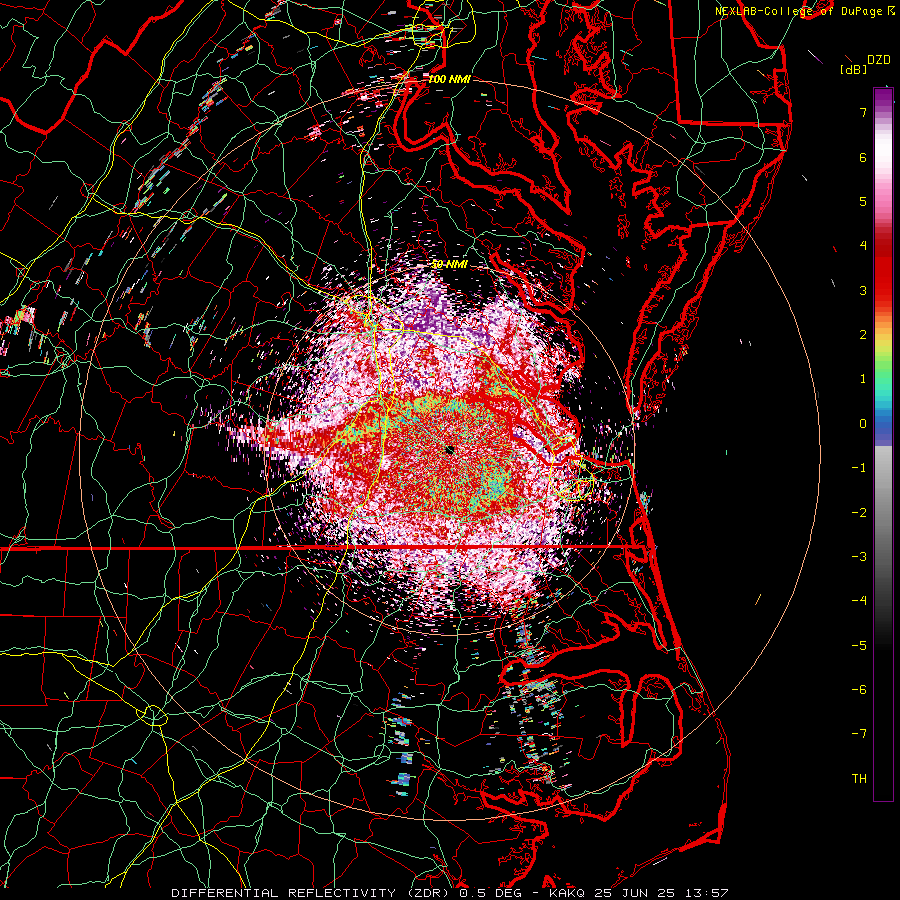Click the -3 value on color scale
This screenshot has height=900, width=900.
tap(859, 557)
